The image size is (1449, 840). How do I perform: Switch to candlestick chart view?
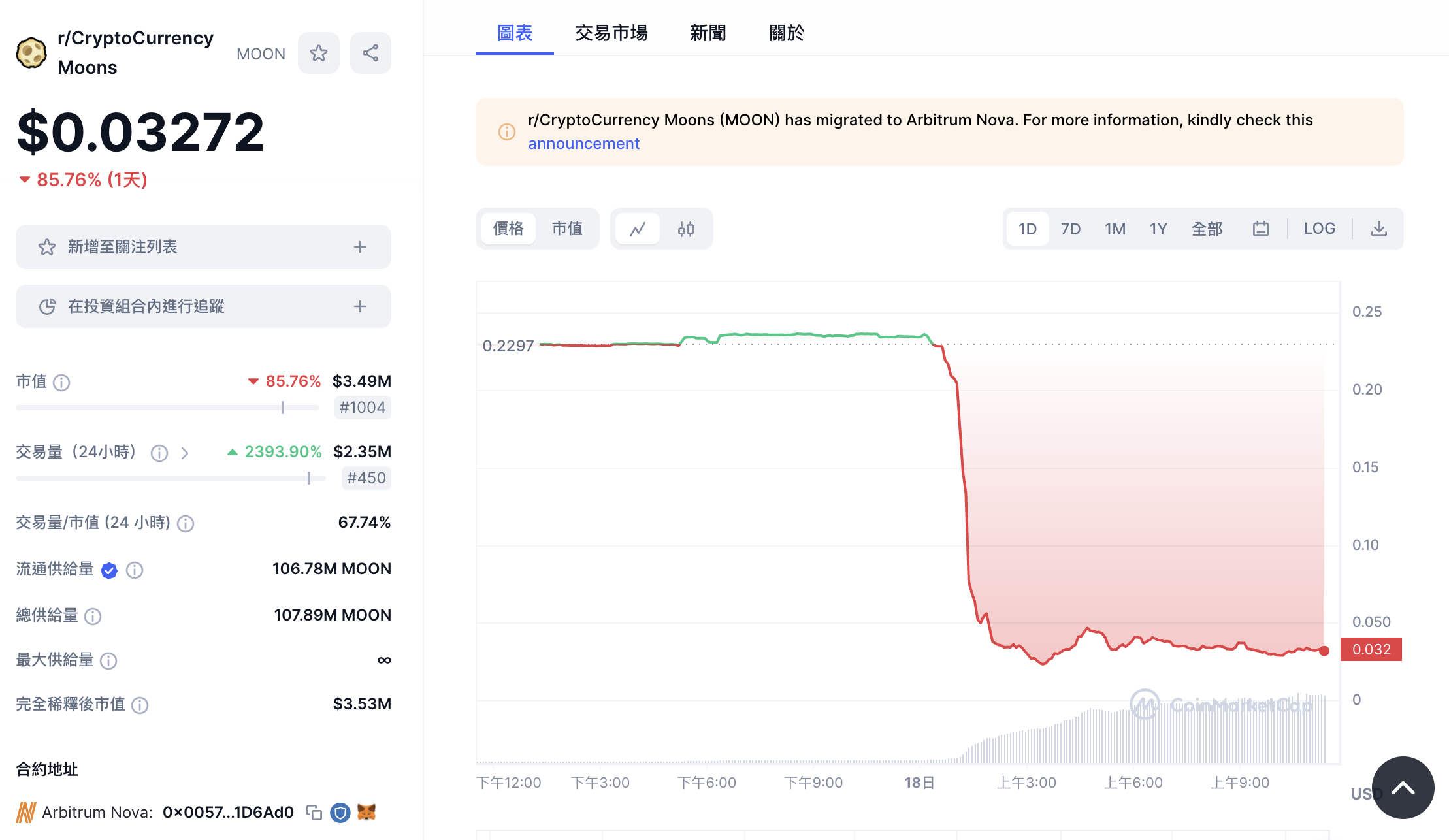point(686,229)
